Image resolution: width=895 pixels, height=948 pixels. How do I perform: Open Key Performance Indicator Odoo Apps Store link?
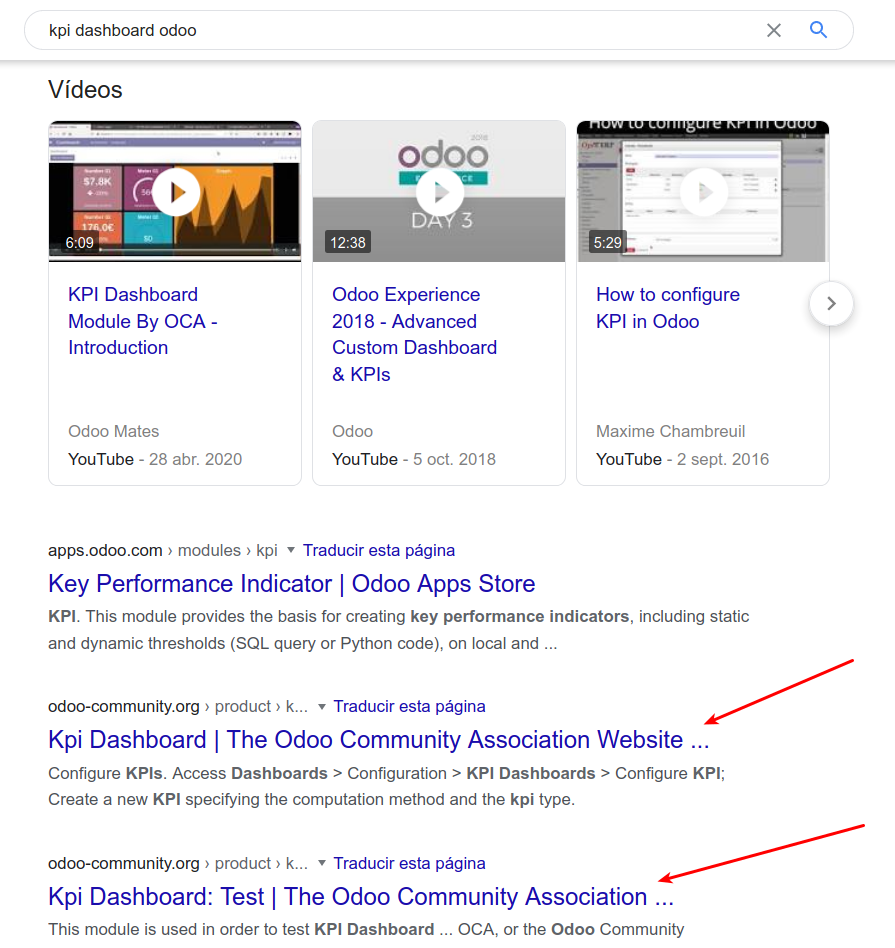pyautogui.click(x=291, y=584)
